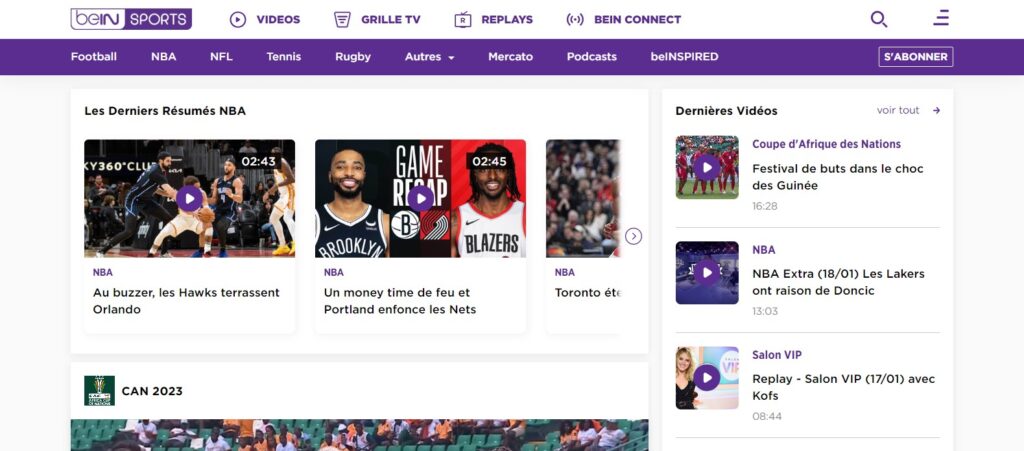Image resolution: width=1024 pixels, height=451 pixels.
Task: Click the 13:03 duration text
Action: pyautogui.click(x=765, y=311)
